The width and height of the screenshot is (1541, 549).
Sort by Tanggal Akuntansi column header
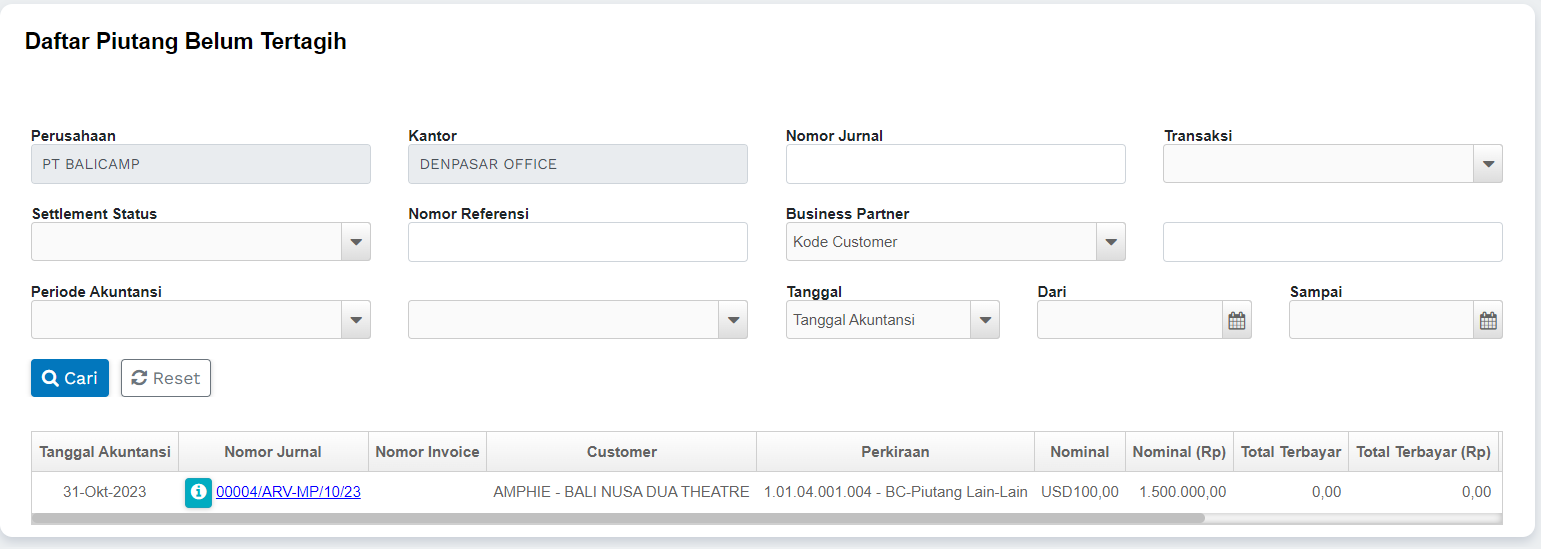point(105,452)
